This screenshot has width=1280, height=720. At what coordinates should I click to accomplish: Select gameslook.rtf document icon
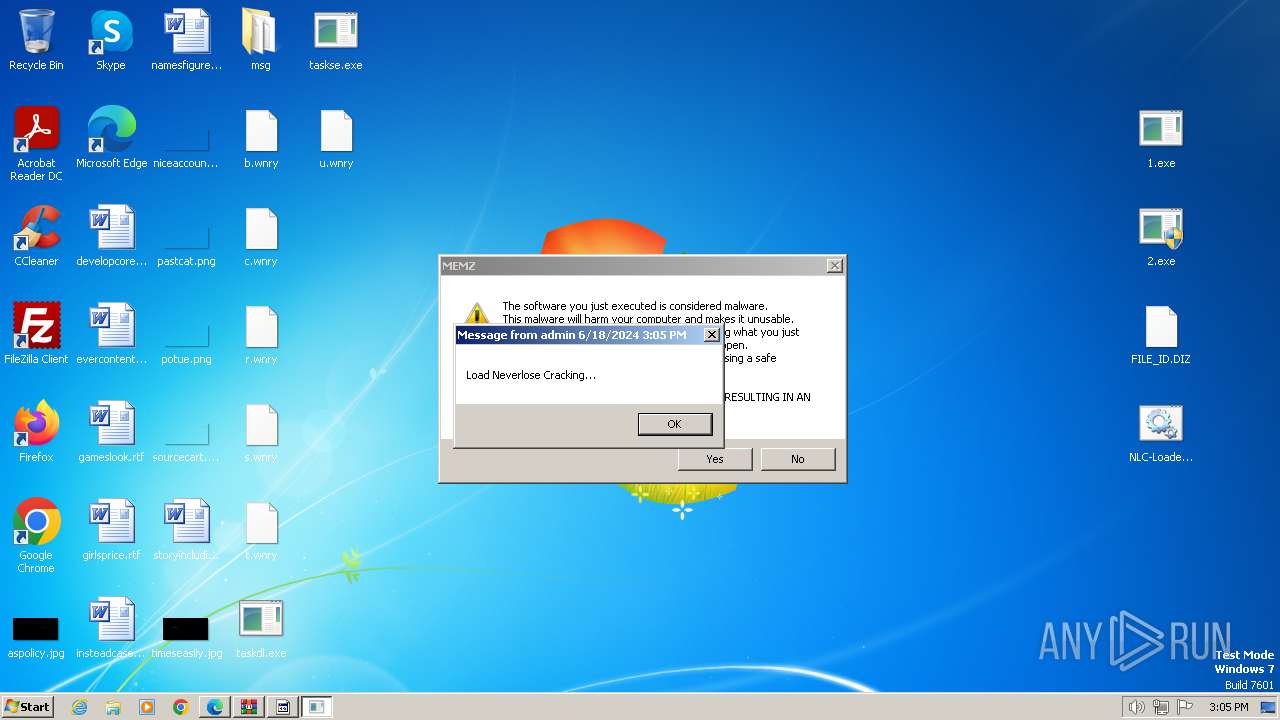point(111,432)
